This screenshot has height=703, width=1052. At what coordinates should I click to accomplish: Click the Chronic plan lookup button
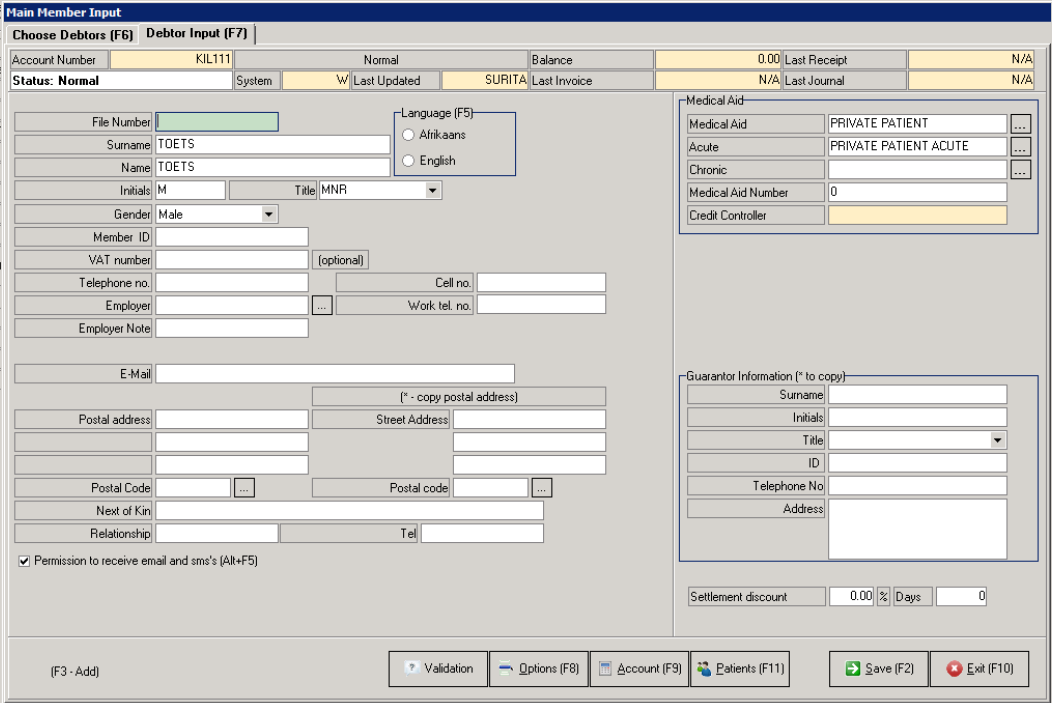(x=1020, y=170)
